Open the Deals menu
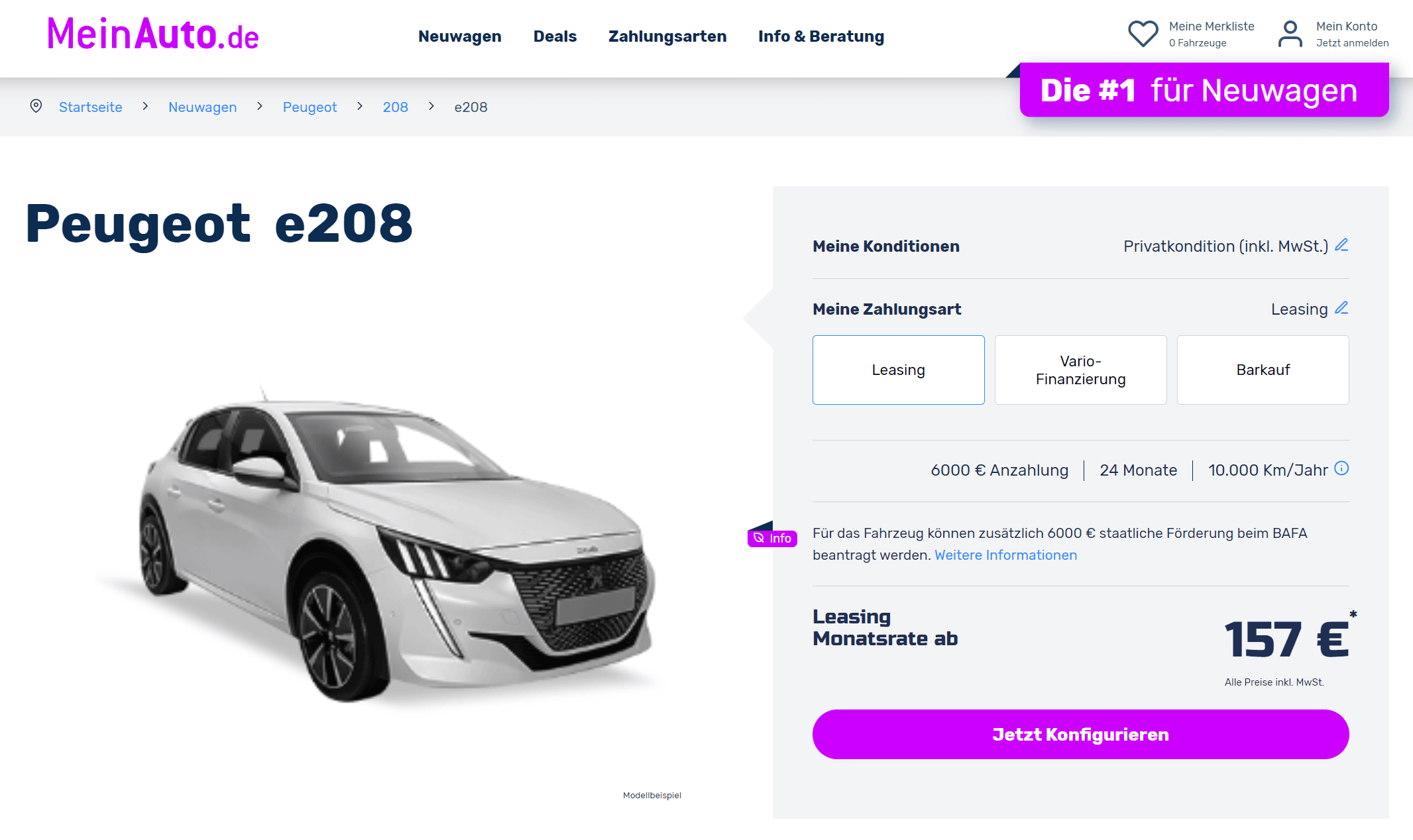The image size is (1413, 840). [x=555, y=36]
